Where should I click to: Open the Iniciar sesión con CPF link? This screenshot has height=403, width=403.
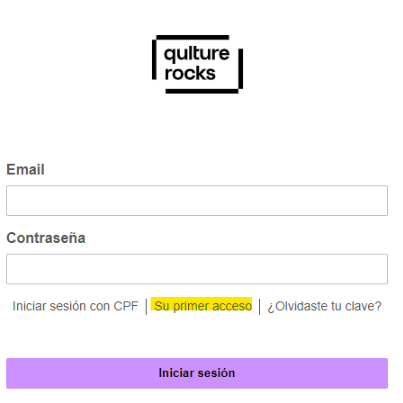coord(75,306)
